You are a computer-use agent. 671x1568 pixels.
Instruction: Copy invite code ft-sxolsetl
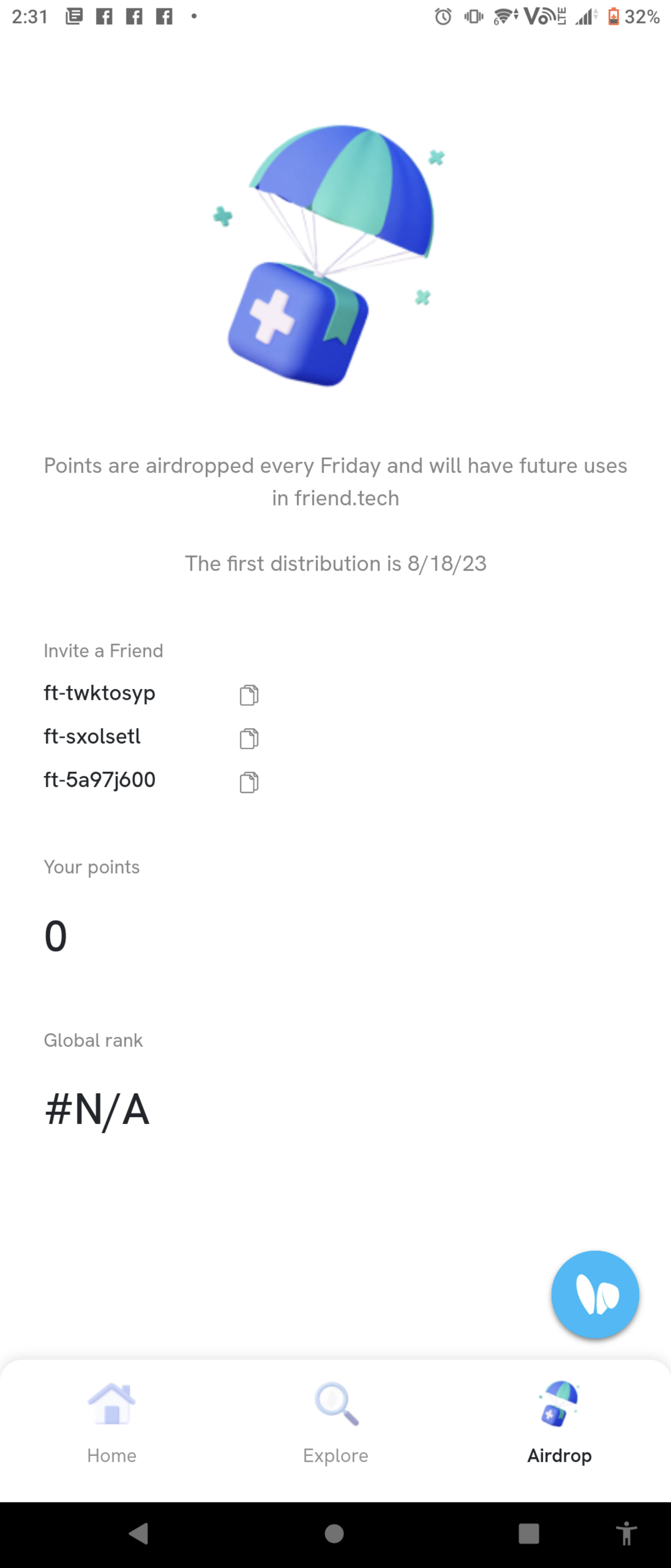[249, 738]
